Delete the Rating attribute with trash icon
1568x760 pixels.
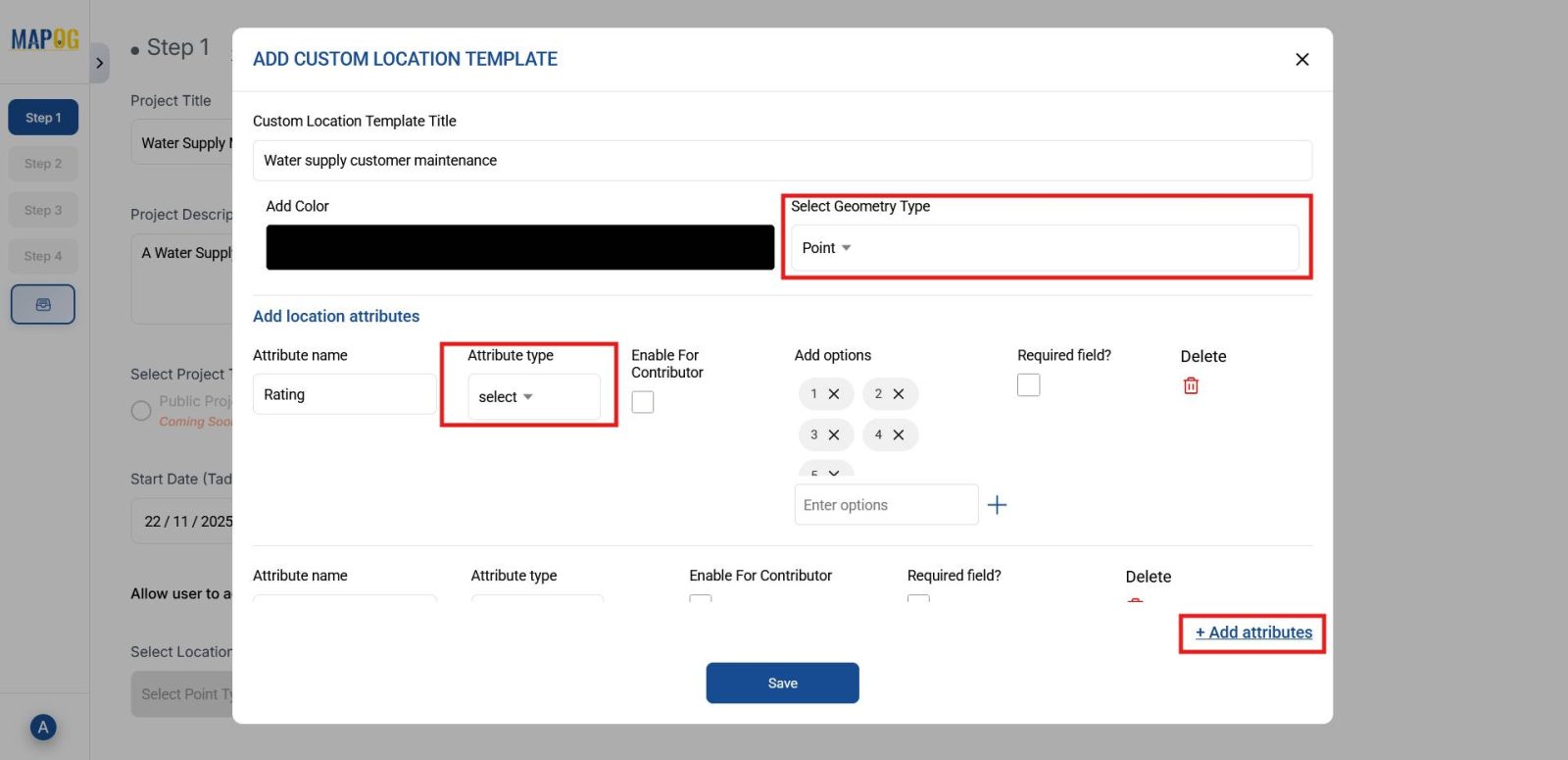point(1191,385)
